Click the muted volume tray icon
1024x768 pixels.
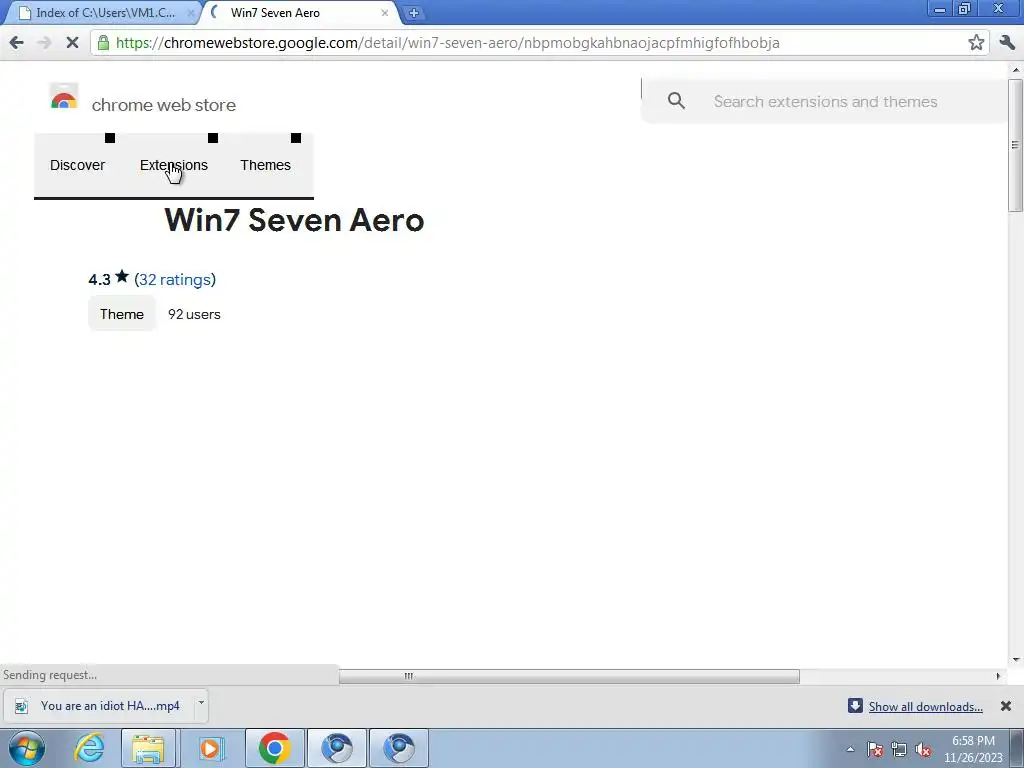923,749
